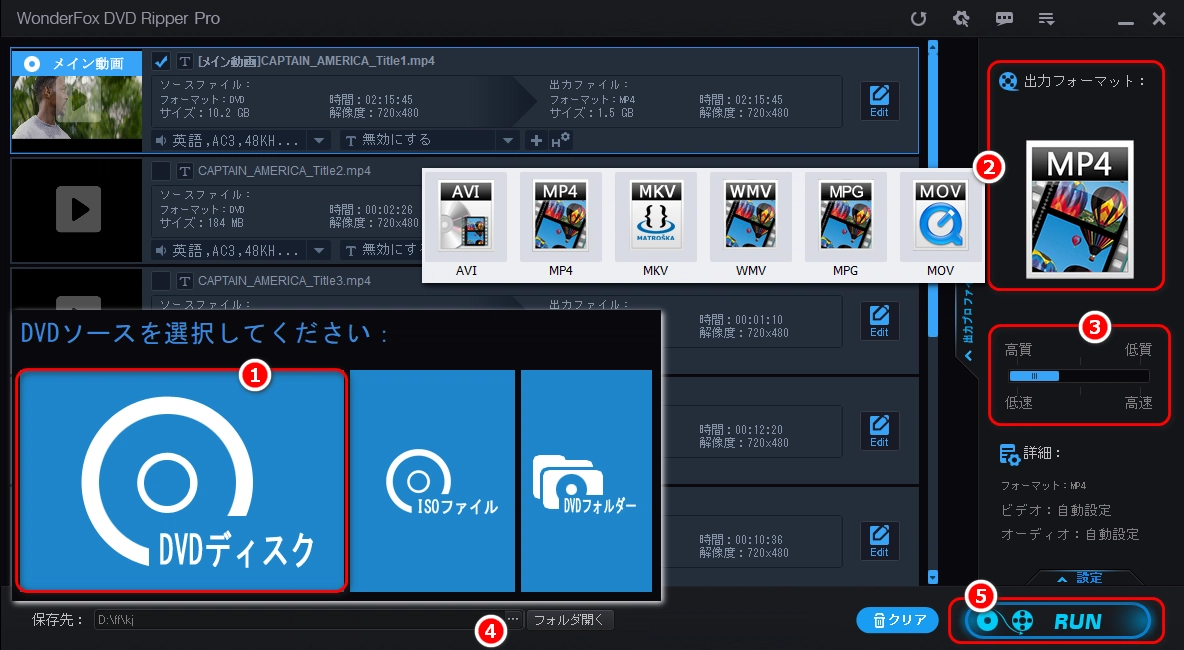Play the Title2 video thumbnail
This screenshot has width=1184, height=650.
pos(78,209)
